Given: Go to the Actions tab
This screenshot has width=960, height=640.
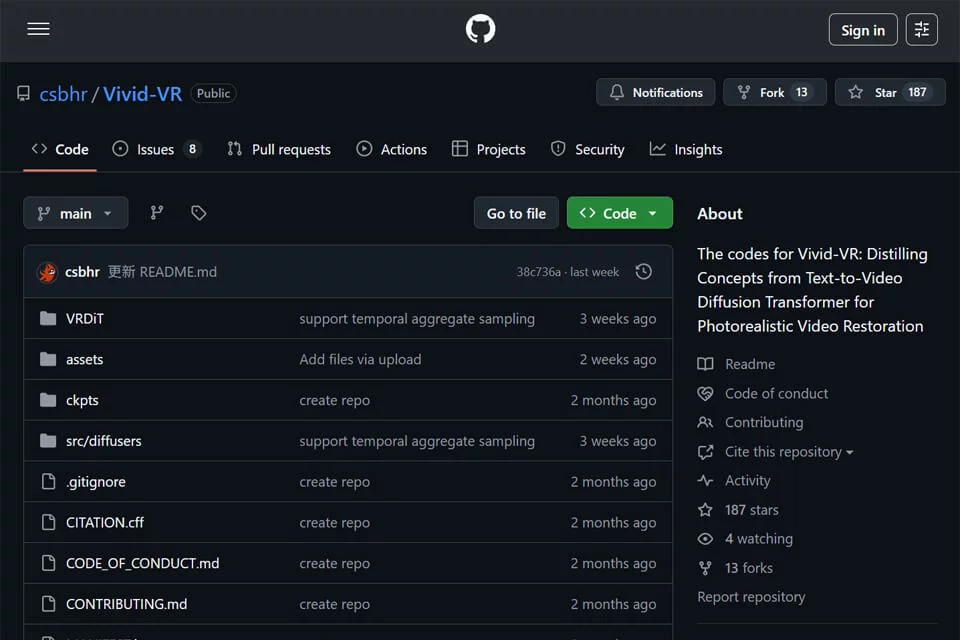Looking at the screenshot, I should tap(391, 149).
